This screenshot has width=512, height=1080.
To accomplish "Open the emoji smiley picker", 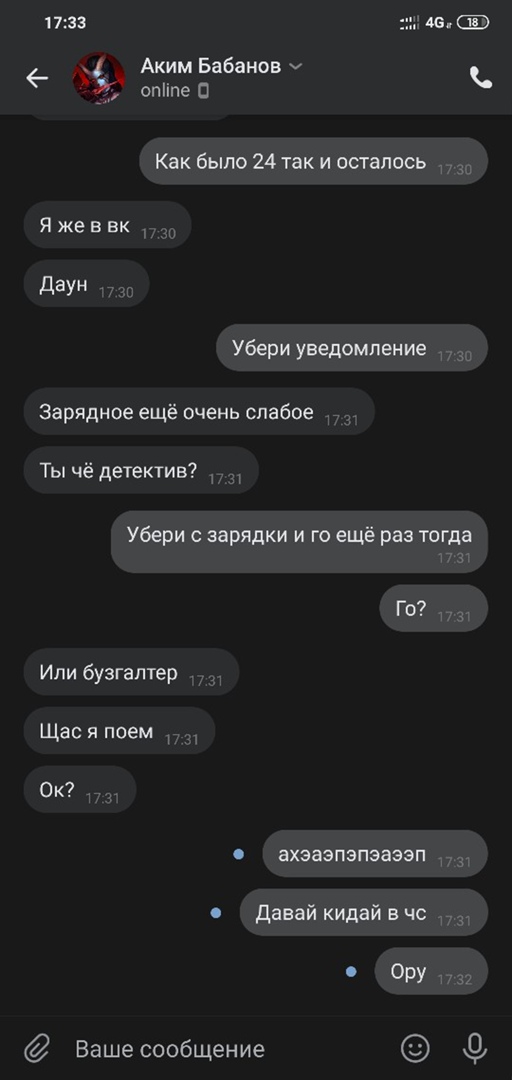I will [x=416, y=1048].
